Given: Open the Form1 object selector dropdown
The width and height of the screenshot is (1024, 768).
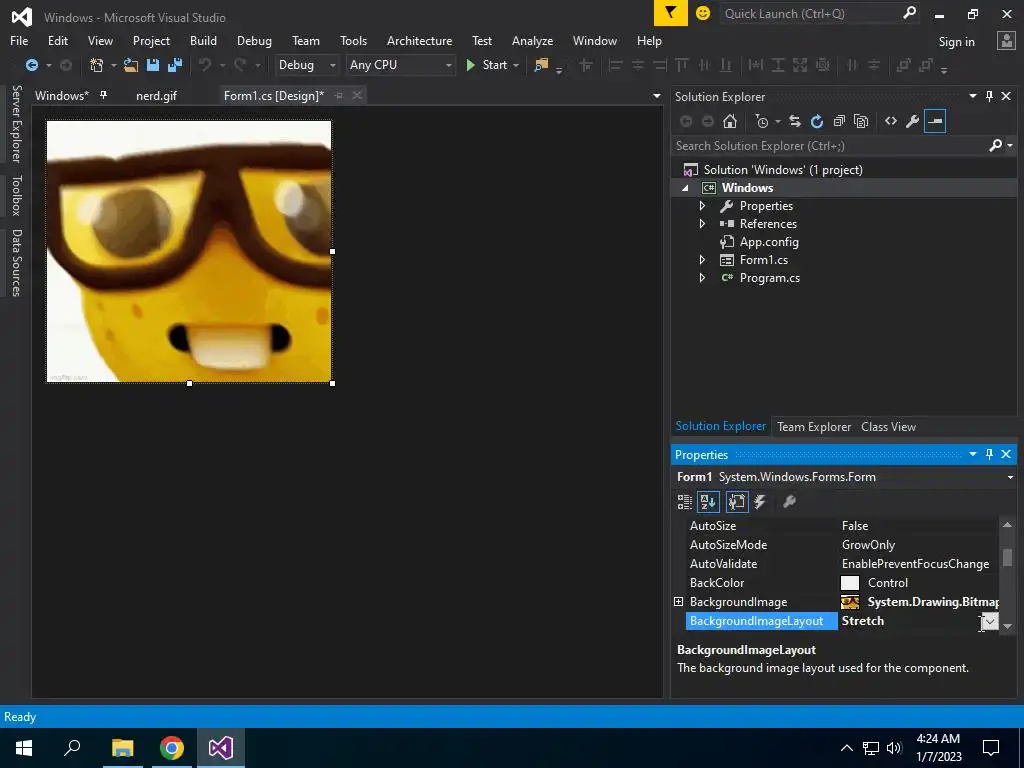Looking at the screenshot, I should pos(1010,477).
